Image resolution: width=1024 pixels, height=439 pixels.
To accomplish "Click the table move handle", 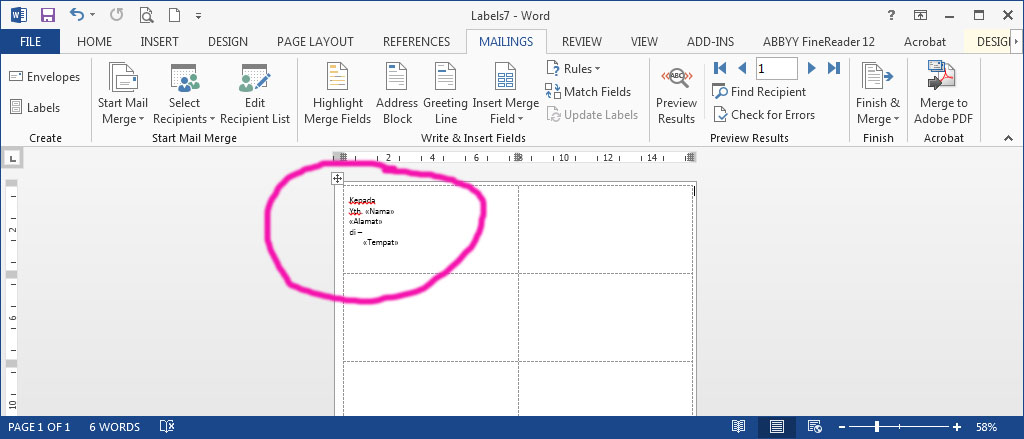I will [x=337, y=178].
